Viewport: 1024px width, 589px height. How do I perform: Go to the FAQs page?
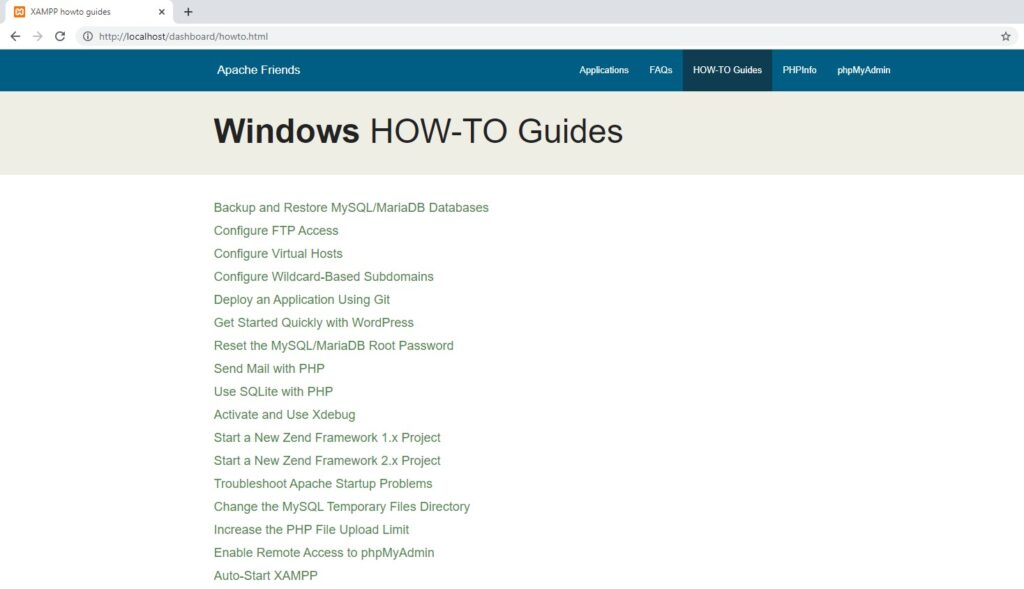pos(660,70)
